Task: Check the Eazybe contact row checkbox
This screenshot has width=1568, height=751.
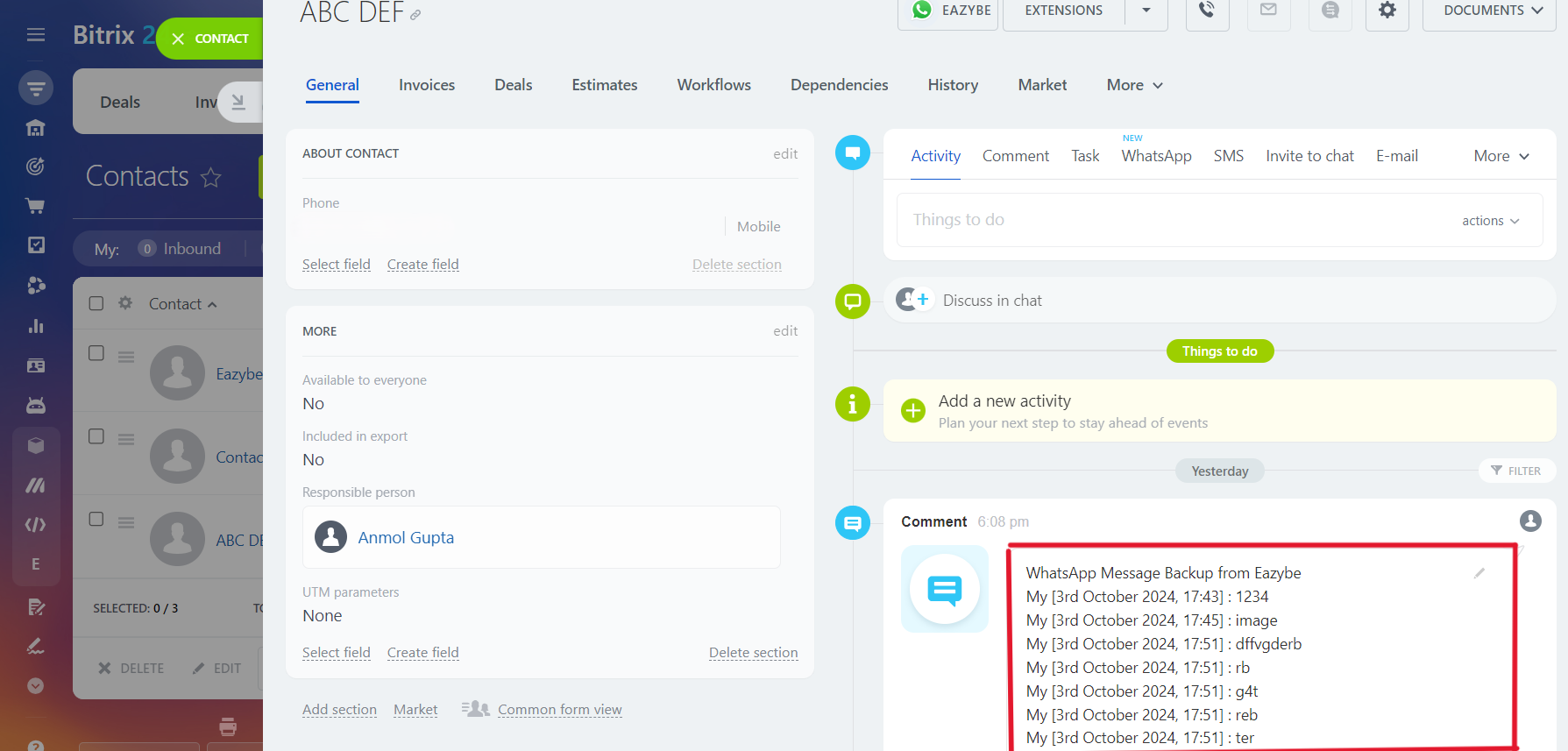Action: [96, 353]
